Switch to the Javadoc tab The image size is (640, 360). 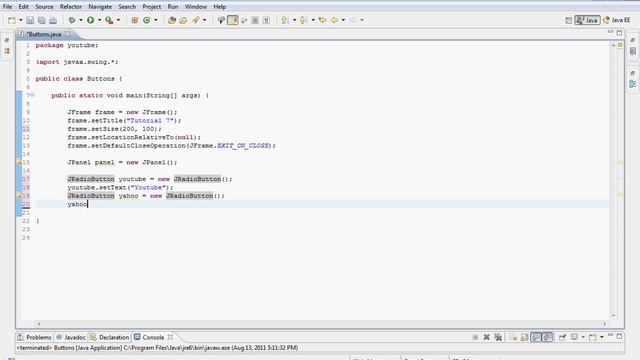click(71, 337)
